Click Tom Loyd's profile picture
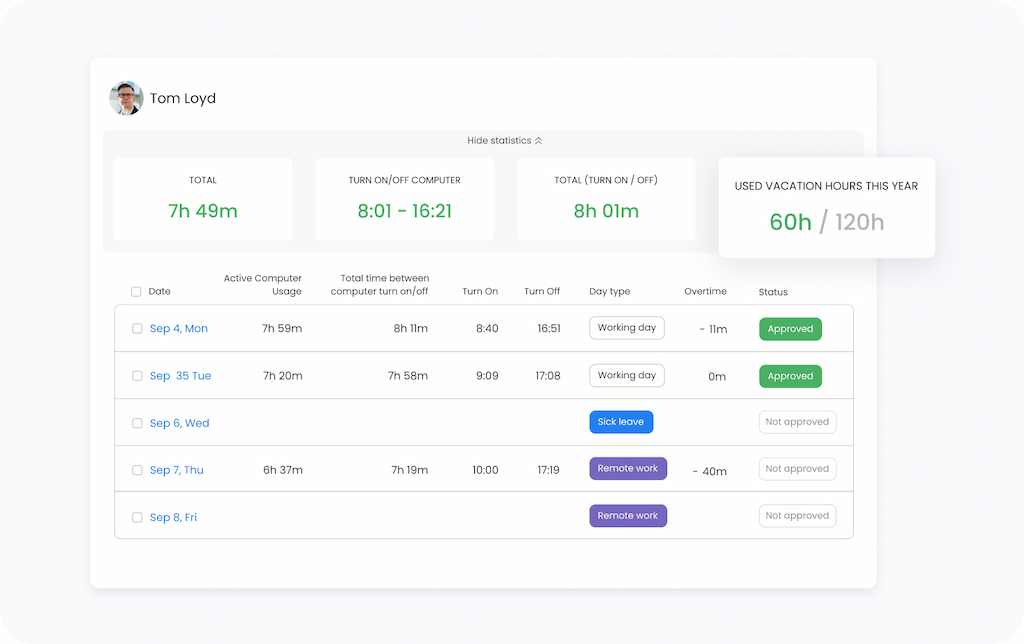The height and width of the screenshot is (644, 1024). point(125,99)
